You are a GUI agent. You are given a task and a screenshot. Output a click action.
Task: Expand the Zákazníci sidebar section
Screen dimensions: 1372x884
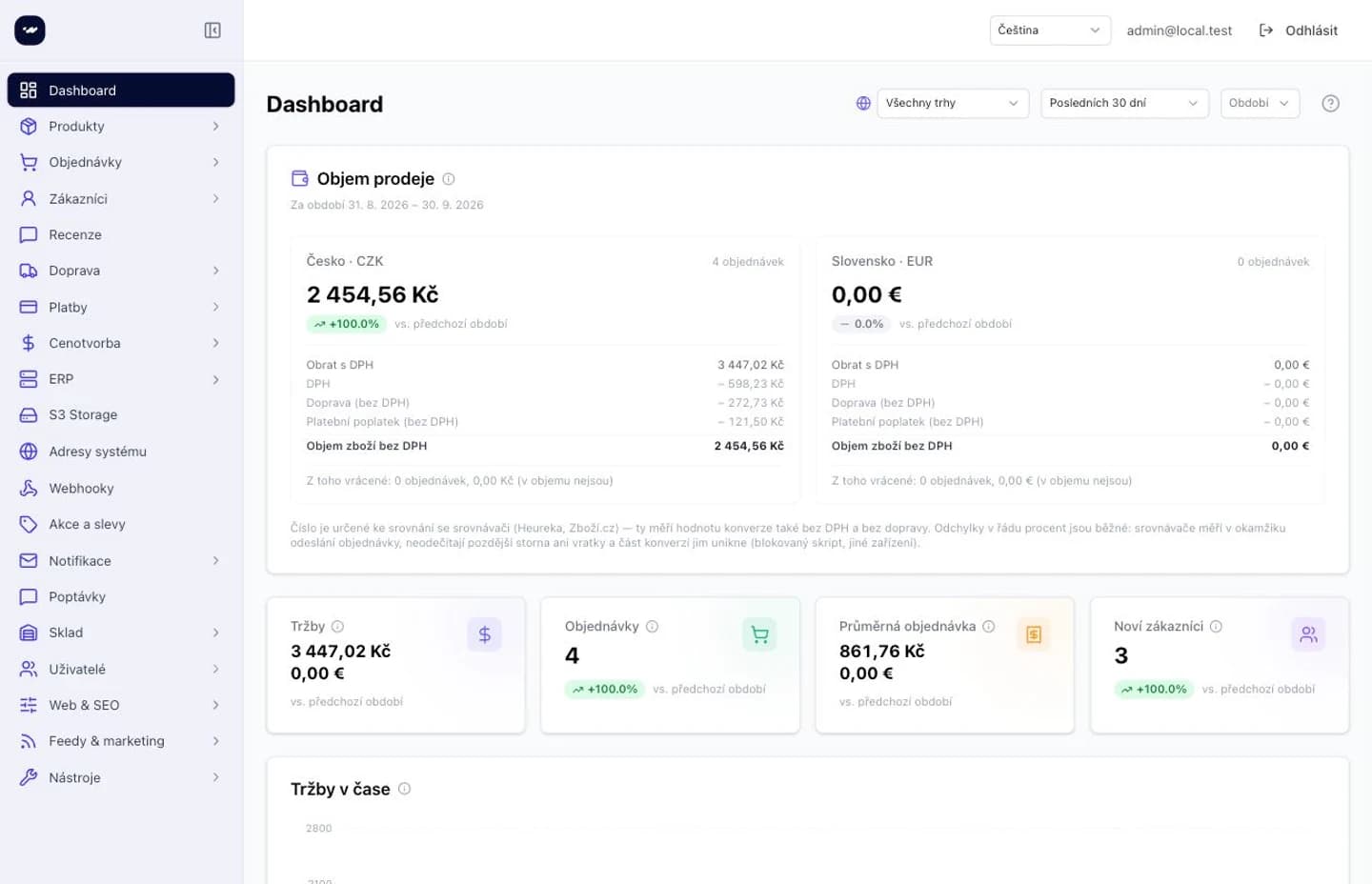pos(121,198)
